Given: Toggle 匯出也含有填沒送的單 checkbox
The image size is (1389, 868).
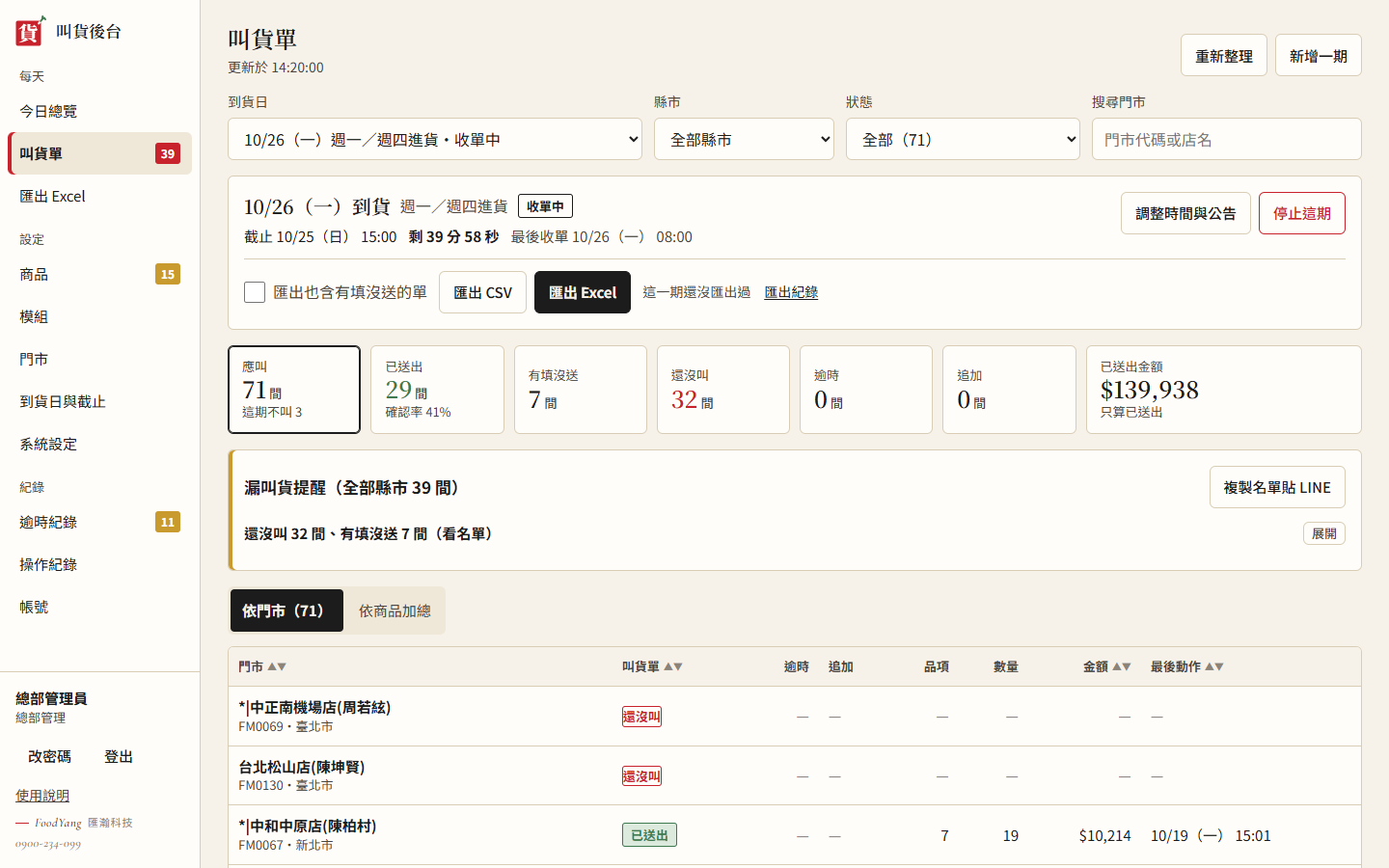Looking at the screenshot, I should (255, 292).
